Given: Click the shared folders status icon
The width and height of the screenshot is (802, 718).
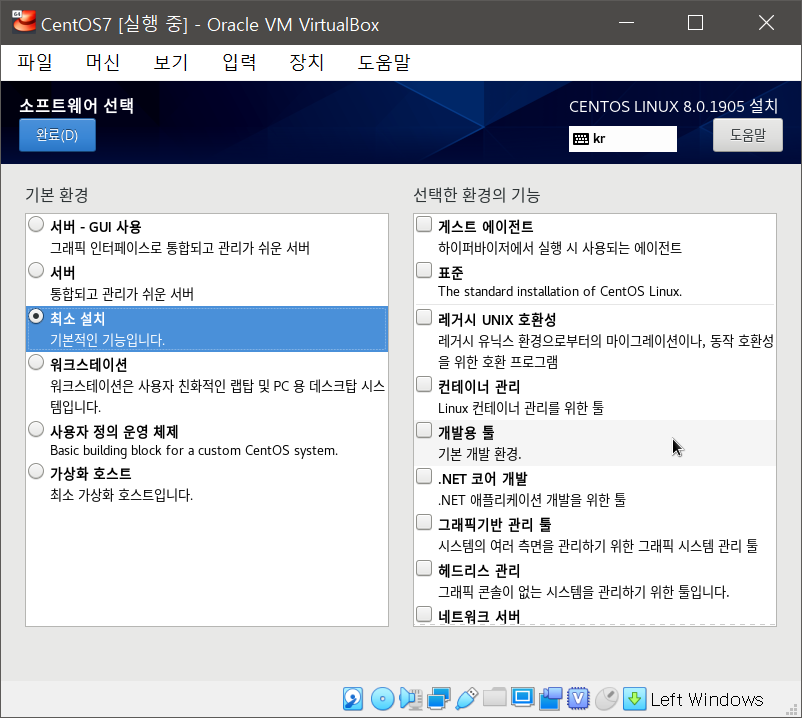Looking at the screenshot, I should (x=495, y=698).
